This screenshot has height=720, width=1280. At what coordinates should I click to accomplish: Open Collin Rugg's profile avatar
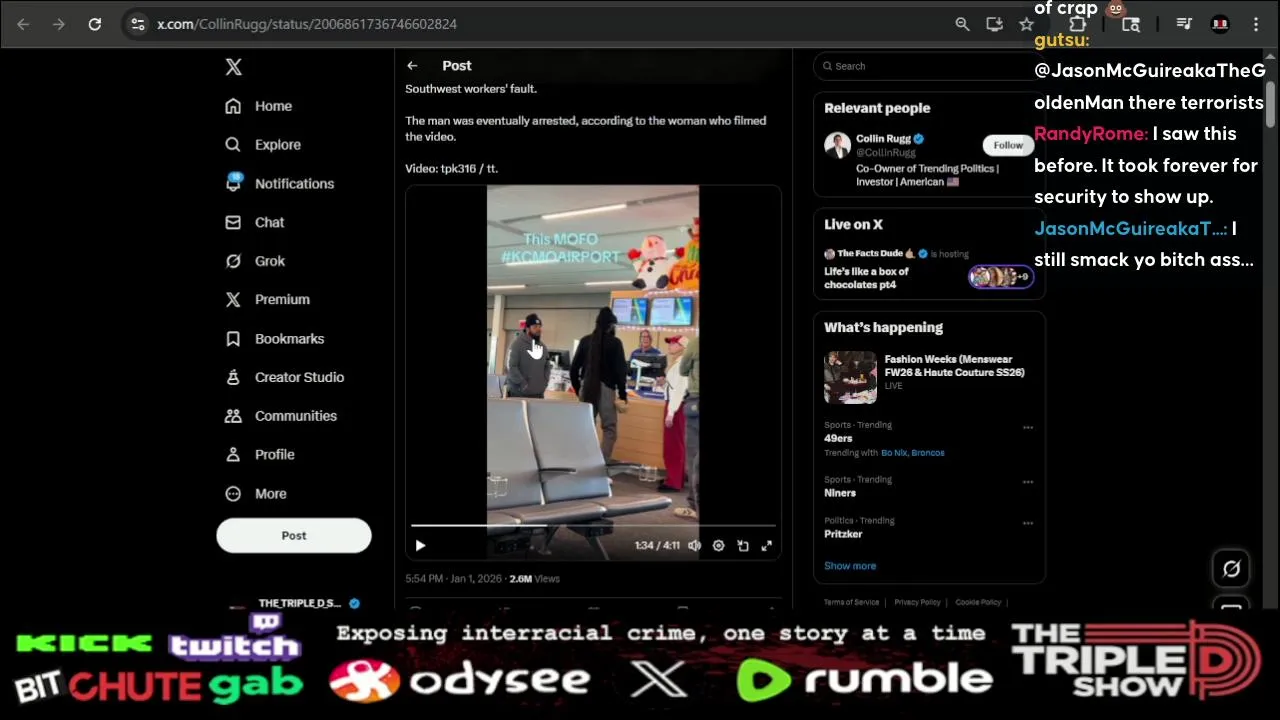[x=837, y=145]
